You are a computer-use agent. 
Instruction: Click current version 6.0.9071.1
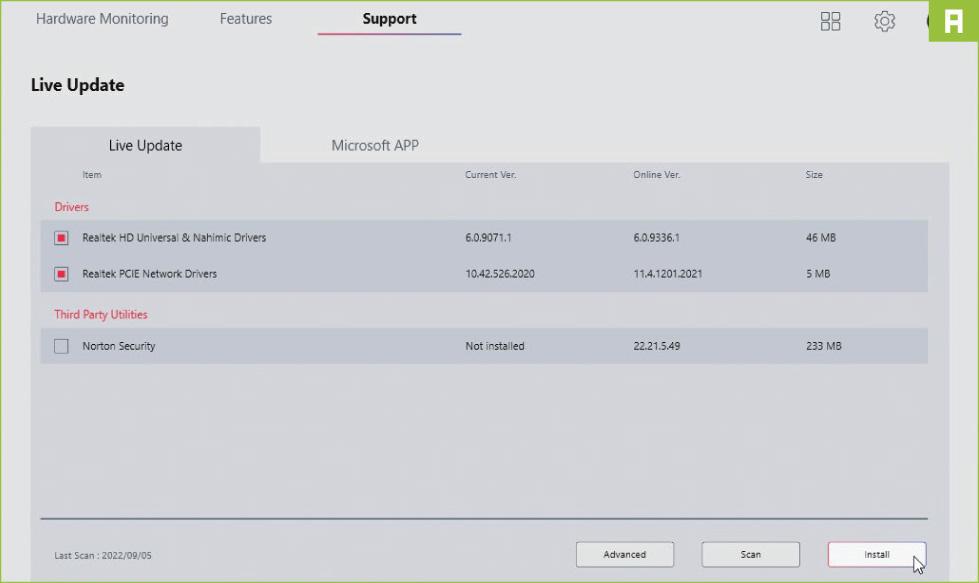488,238
